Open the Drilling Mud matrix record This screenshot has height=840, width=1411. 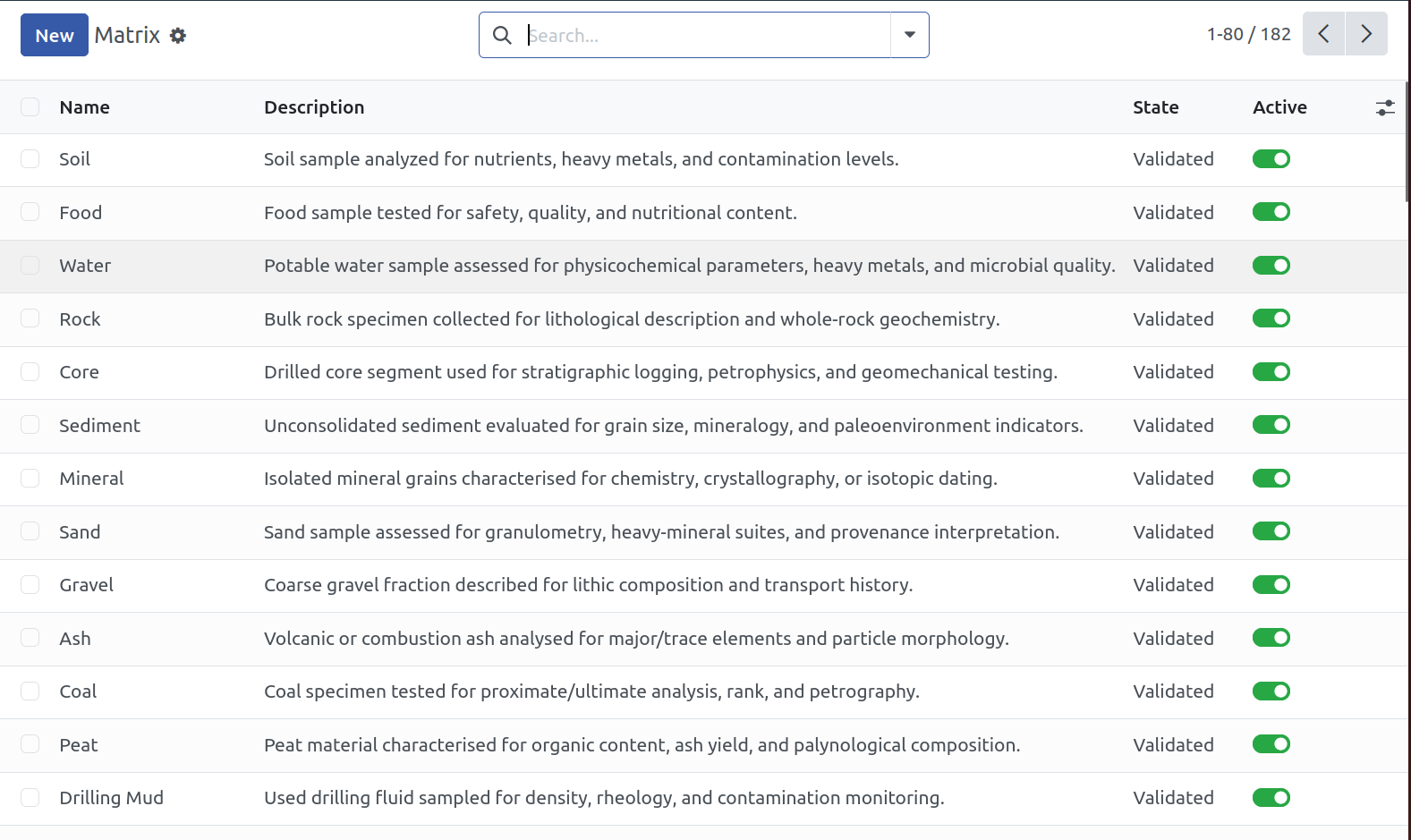click(112, 798)
